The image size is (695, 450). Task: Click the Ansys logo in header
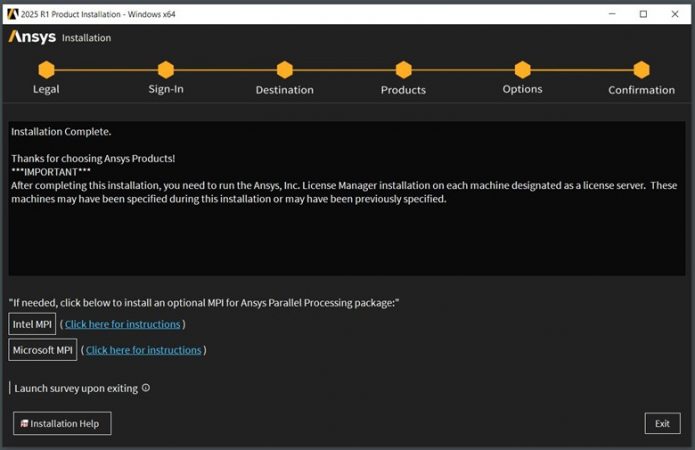tap(32, 37)
